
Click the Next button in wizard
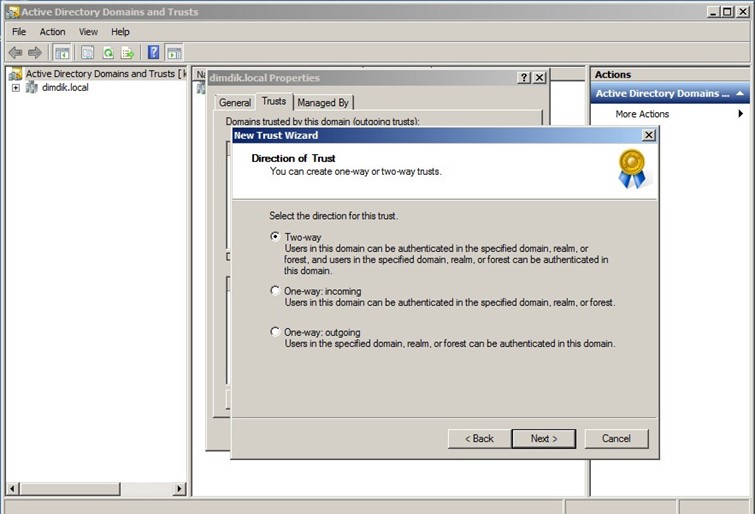(x=544, y=438)
